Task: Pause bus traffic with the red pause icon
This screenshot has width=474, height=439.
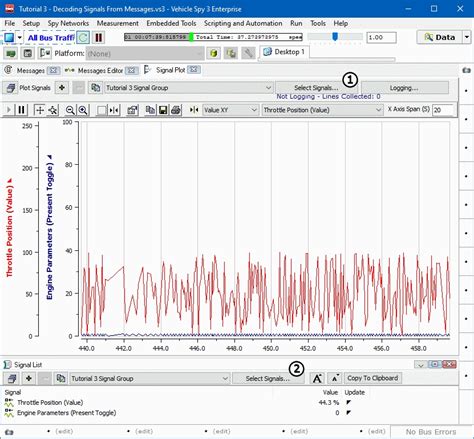Action: 99,37
